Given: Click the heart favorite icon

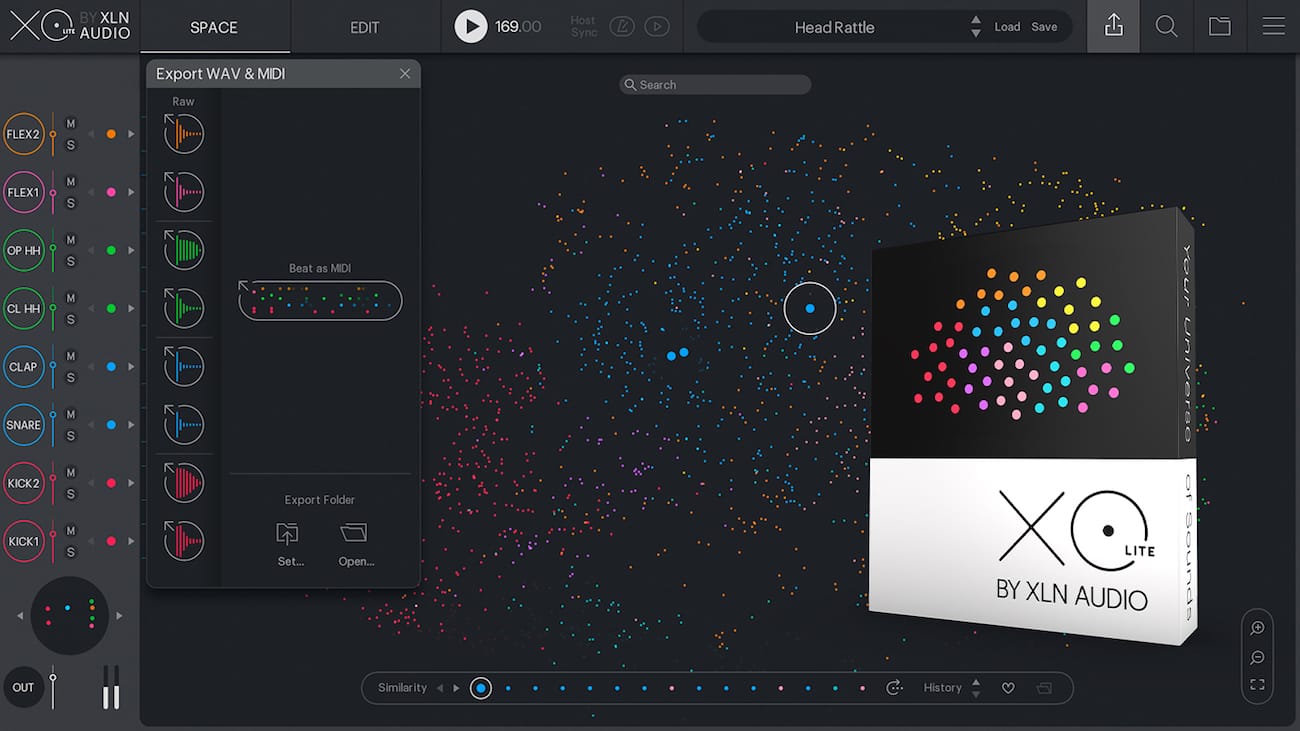Looking at the screenshot, I should (1008, 688).
